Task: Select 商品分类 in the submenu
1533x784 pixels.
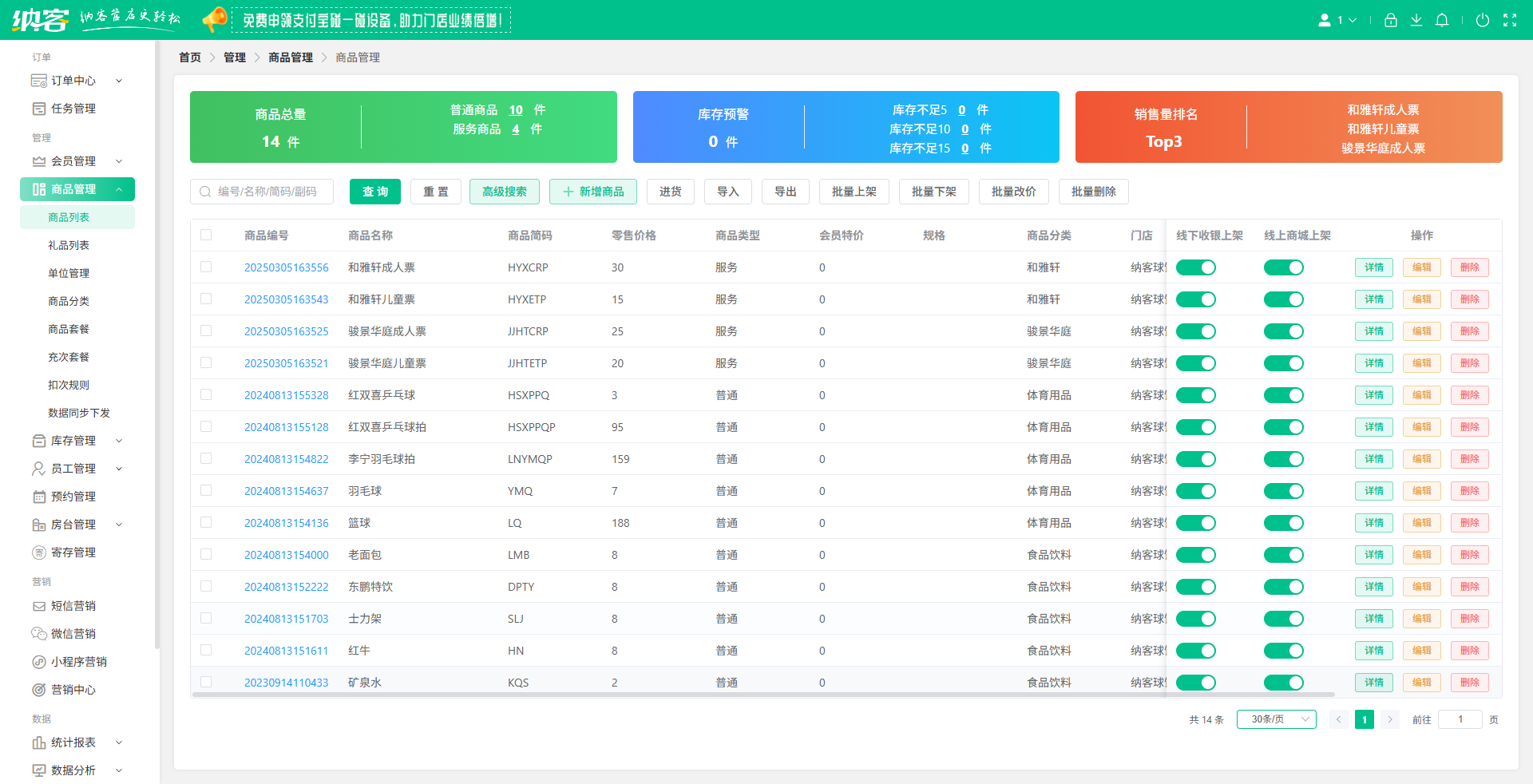Action: pyautogui.click(x=69, y=301)
